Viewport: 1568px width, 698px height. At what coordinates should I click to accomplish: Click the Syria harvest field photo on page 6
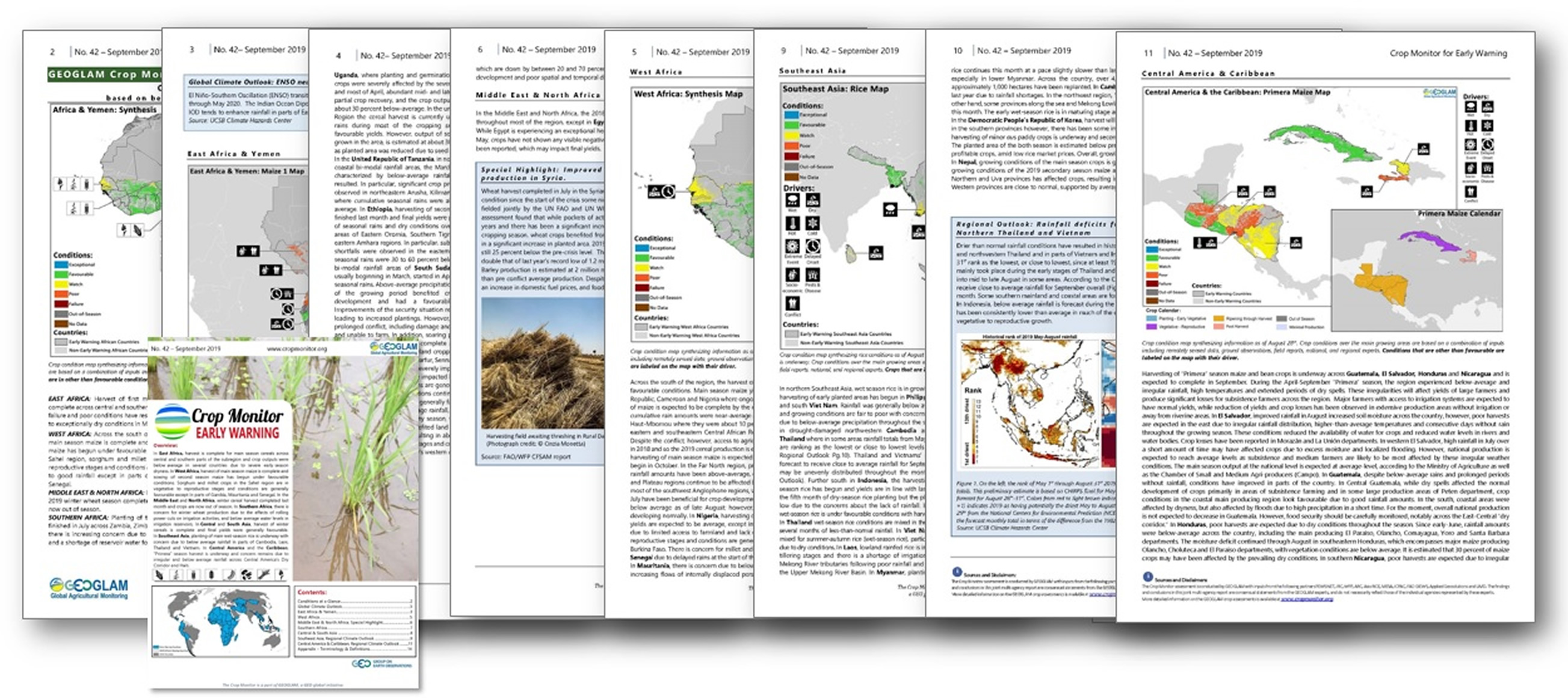point(542,363)
